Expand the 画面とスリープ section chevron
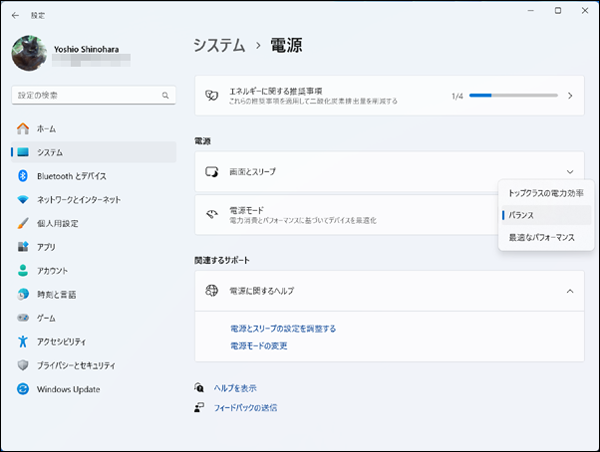 point(569,172)
